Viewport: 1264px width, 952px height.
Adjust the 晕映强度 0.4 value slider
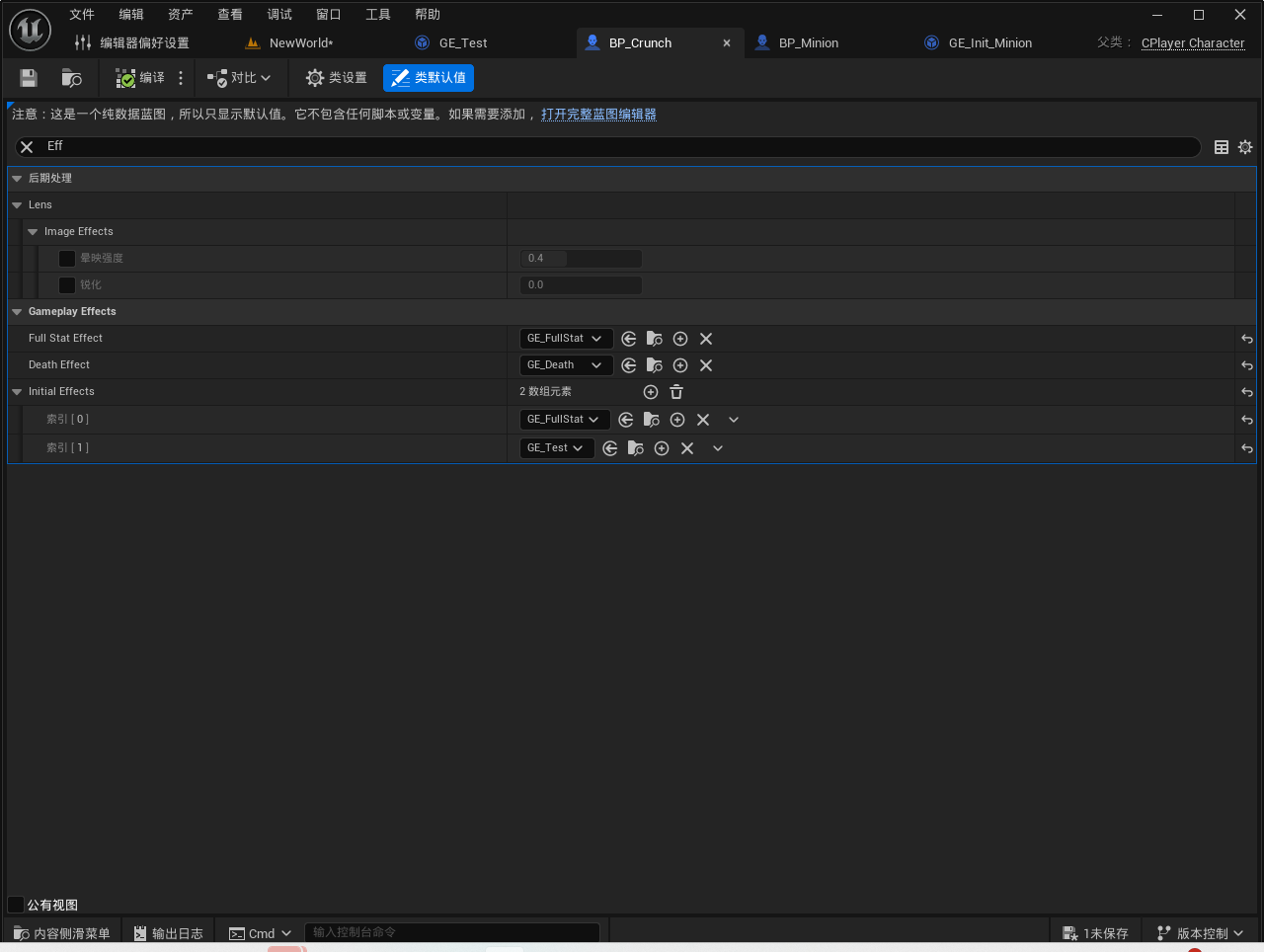(x=581, y=259)
